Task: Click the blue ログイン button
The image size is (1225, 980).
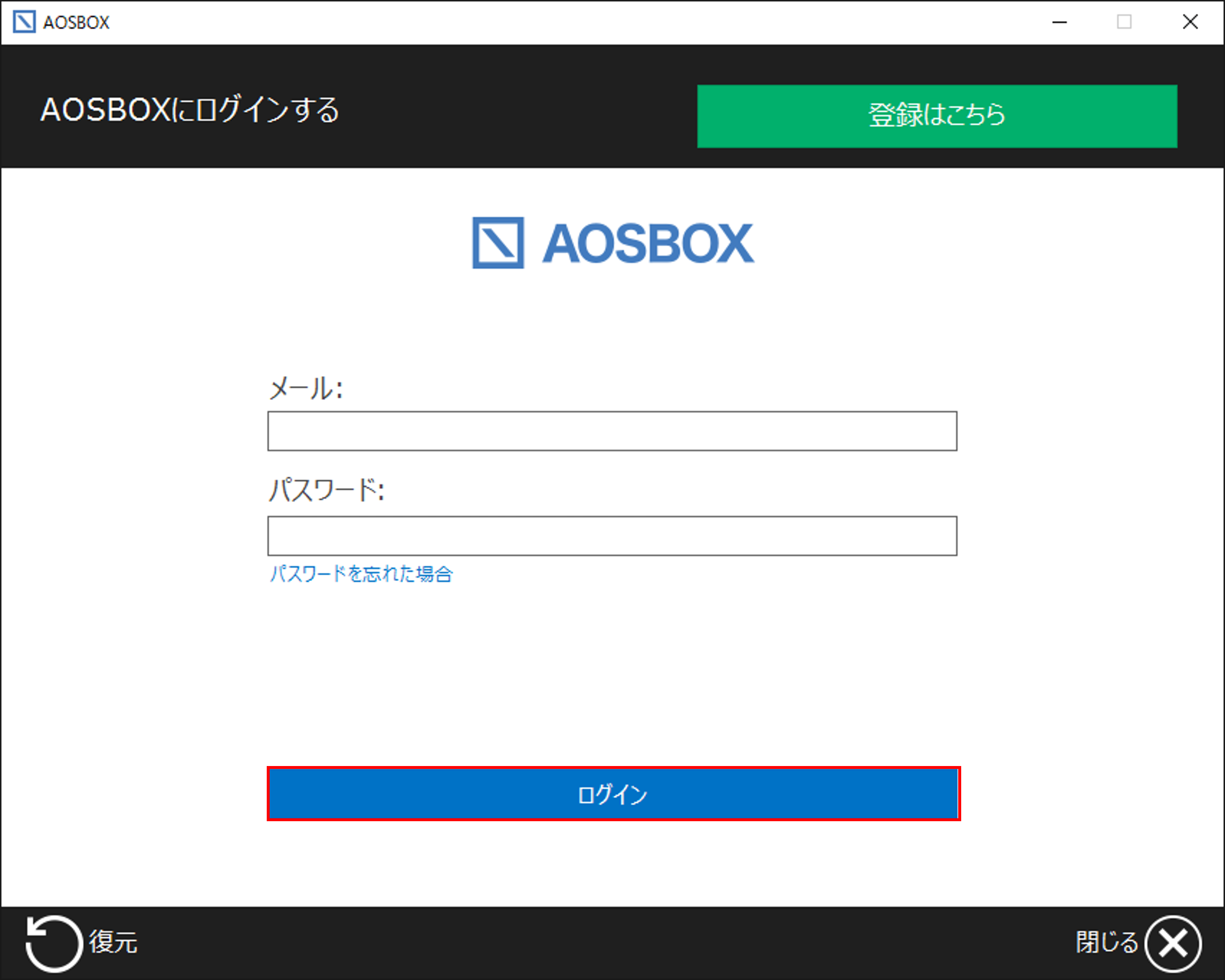Action: pos(614,793)
